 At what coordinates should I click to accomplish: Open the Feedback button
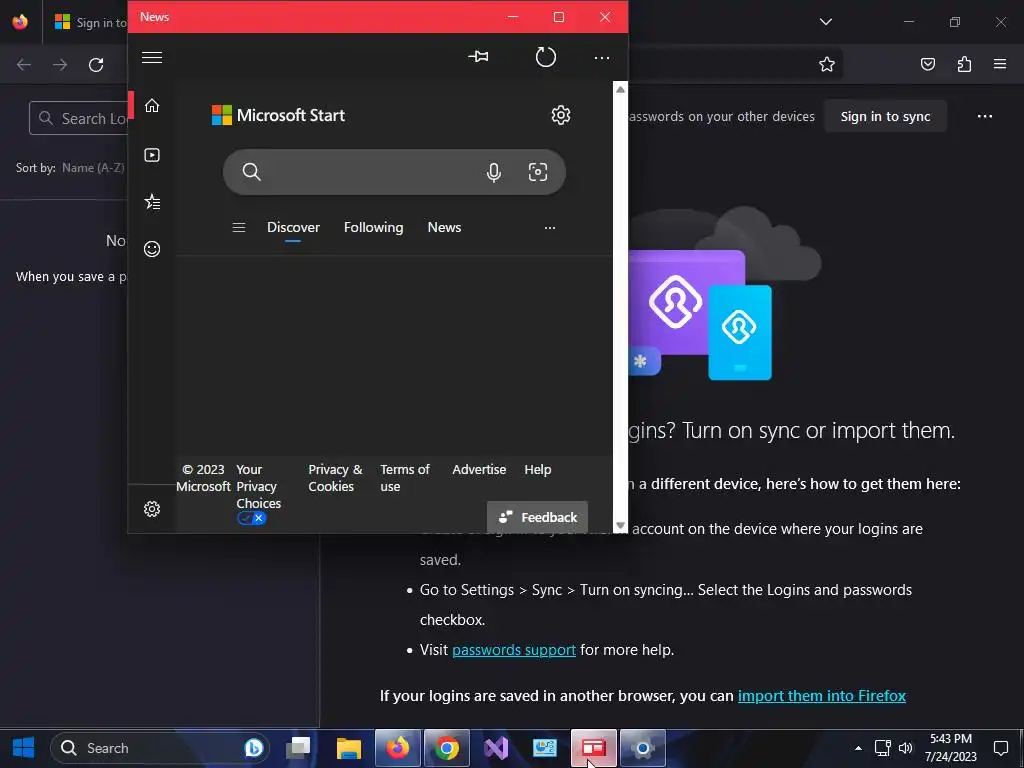coord(537,517)
